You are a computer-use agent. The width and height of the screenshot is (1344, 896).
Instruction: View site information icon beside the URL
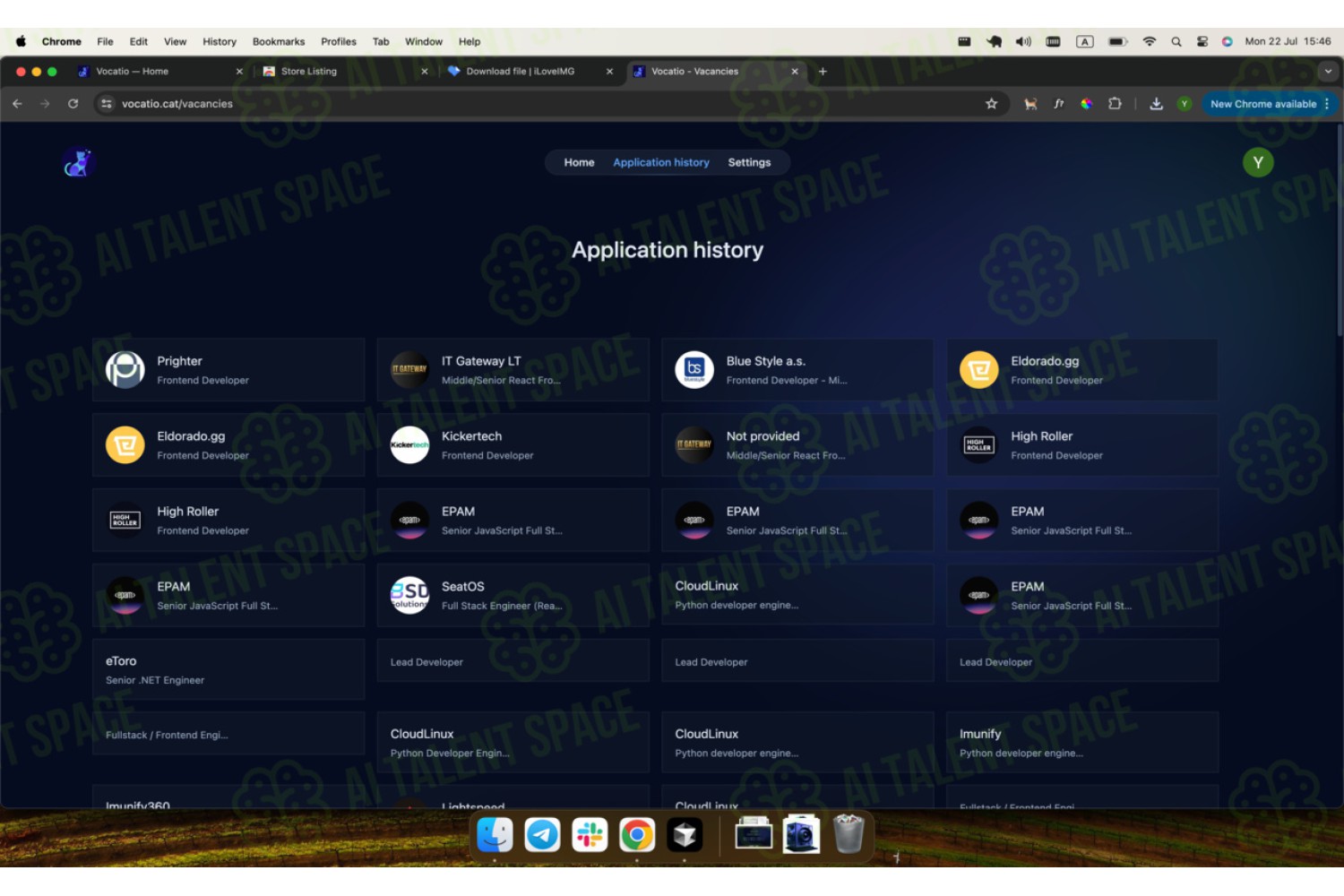(107, 104)
